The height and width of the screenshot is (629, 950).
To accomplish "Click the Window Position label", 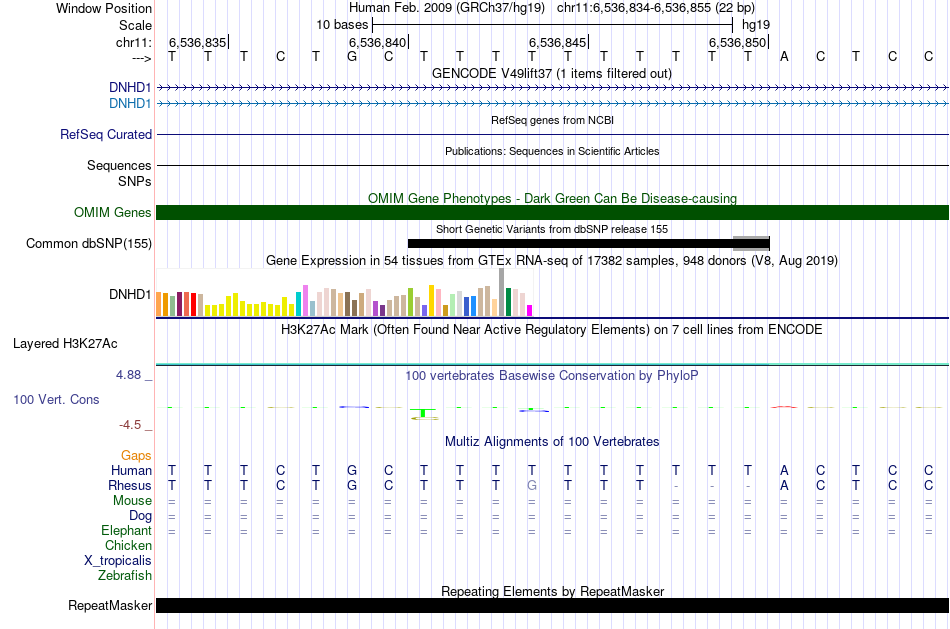I will (104, 8).
